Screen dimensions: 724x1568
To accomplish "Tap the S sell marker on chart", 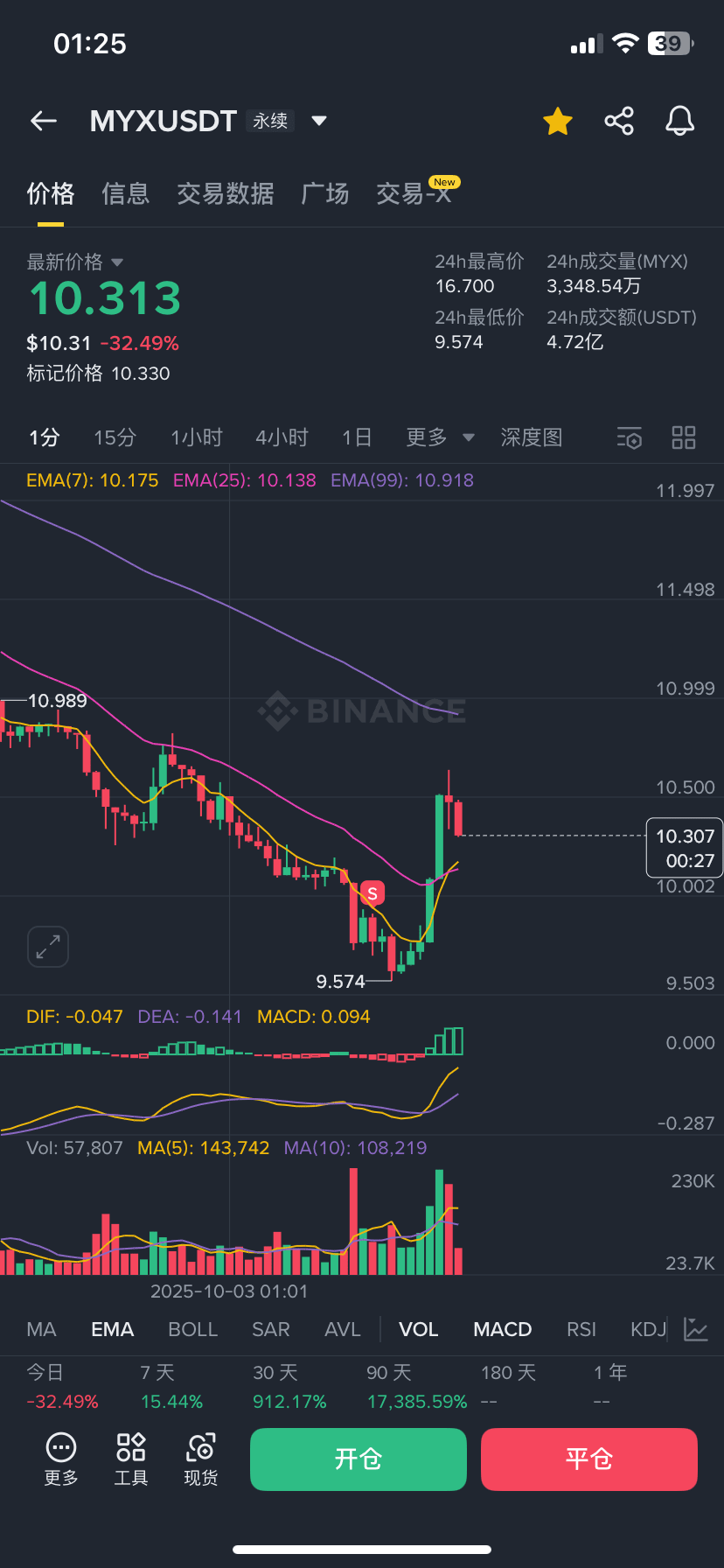I will coord(372,893).
